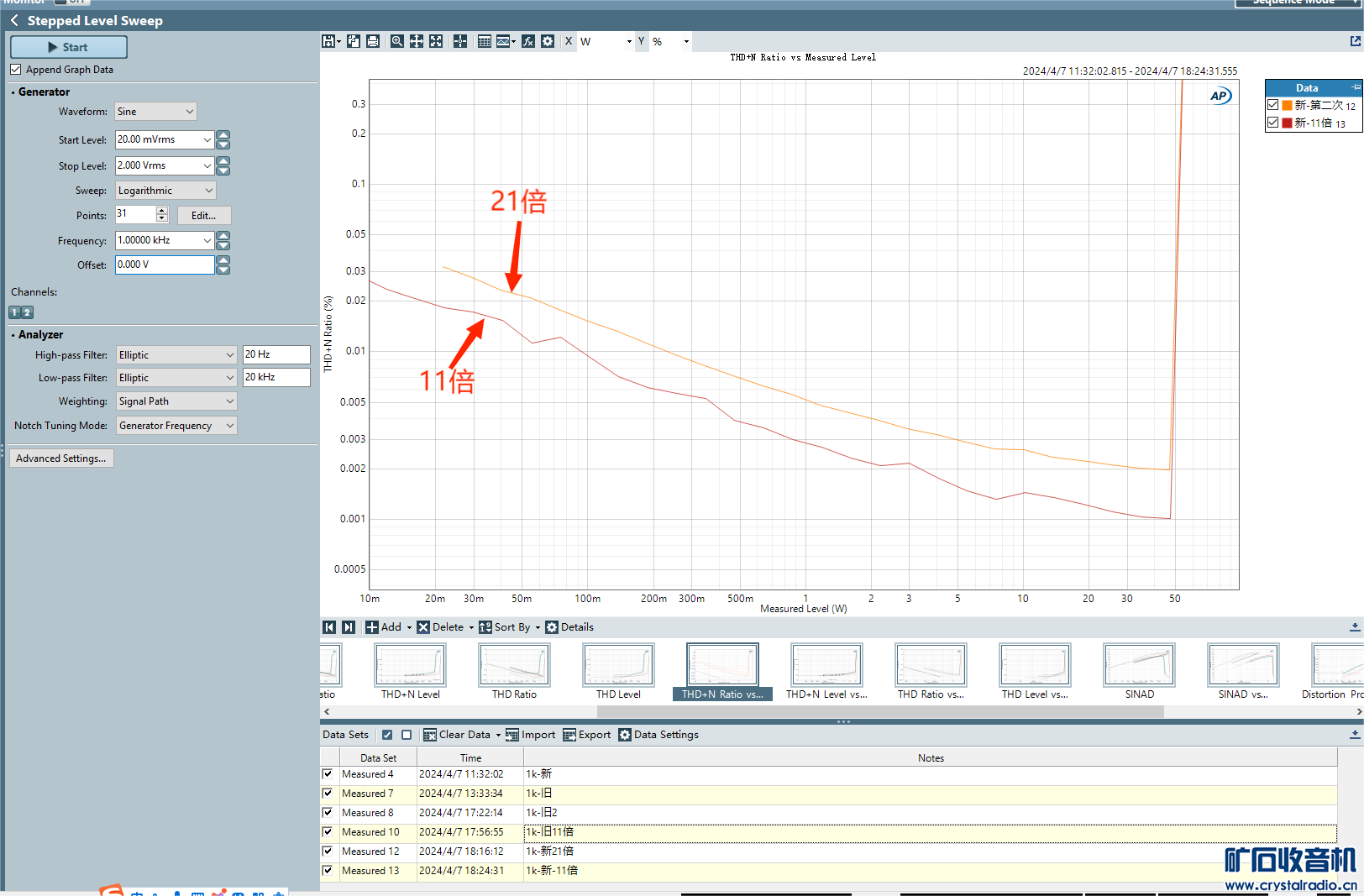Expand the Weighting Signal Path dropdown
The width and height of the screenshot is (1364, 896).
176,401
